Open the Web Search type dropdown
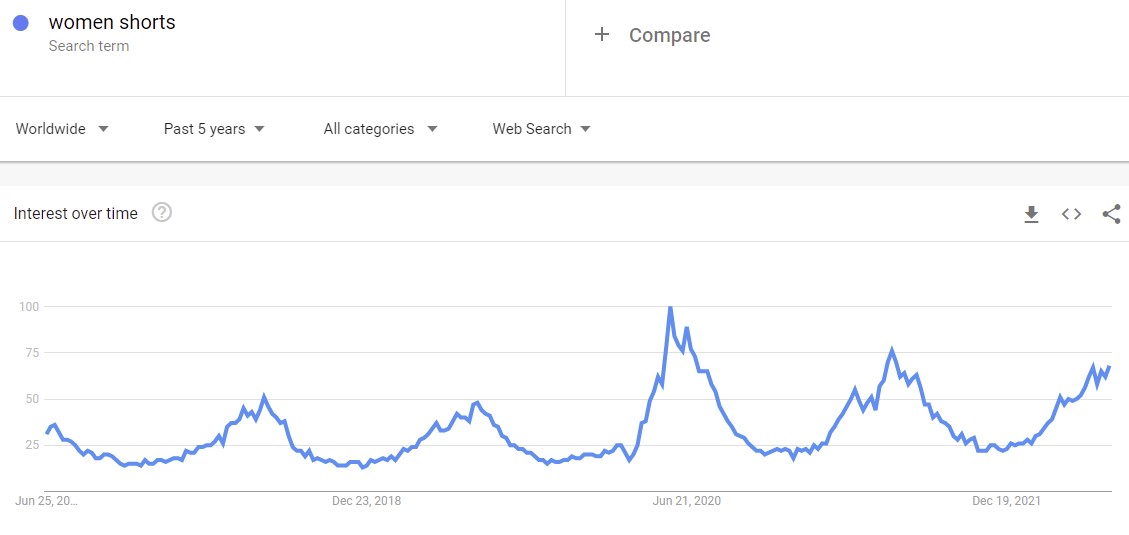Screen dimensions: 1129x535 pos(541,129)
